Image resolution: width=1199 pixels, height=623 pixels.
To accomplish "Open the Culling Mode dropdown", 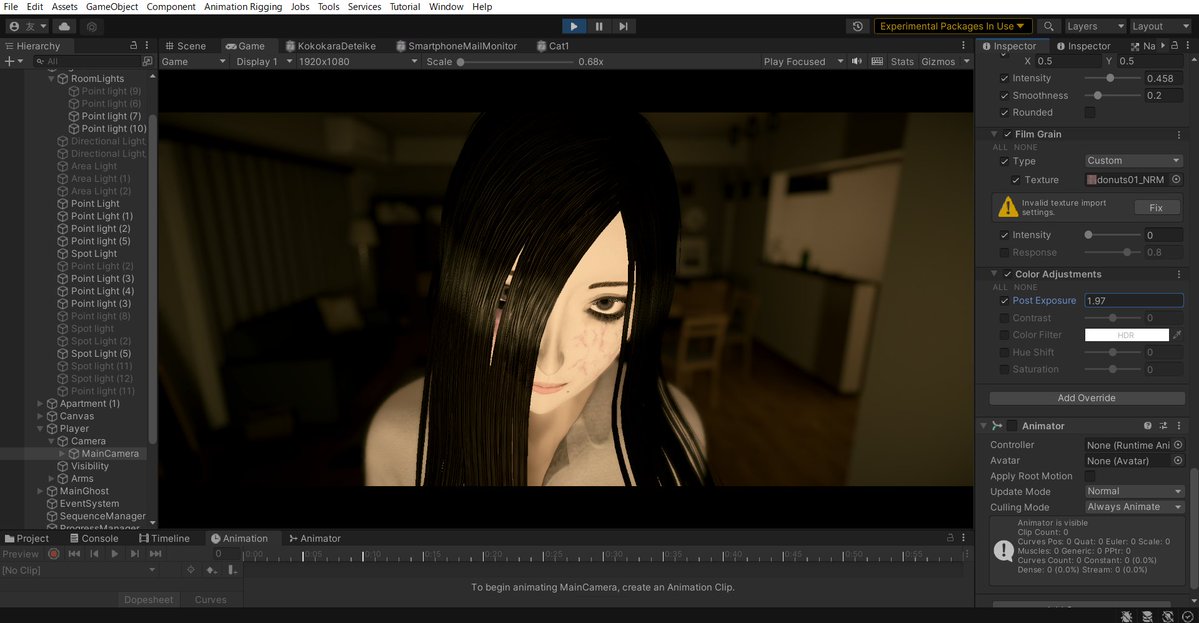I will (x=1134, y=507).
